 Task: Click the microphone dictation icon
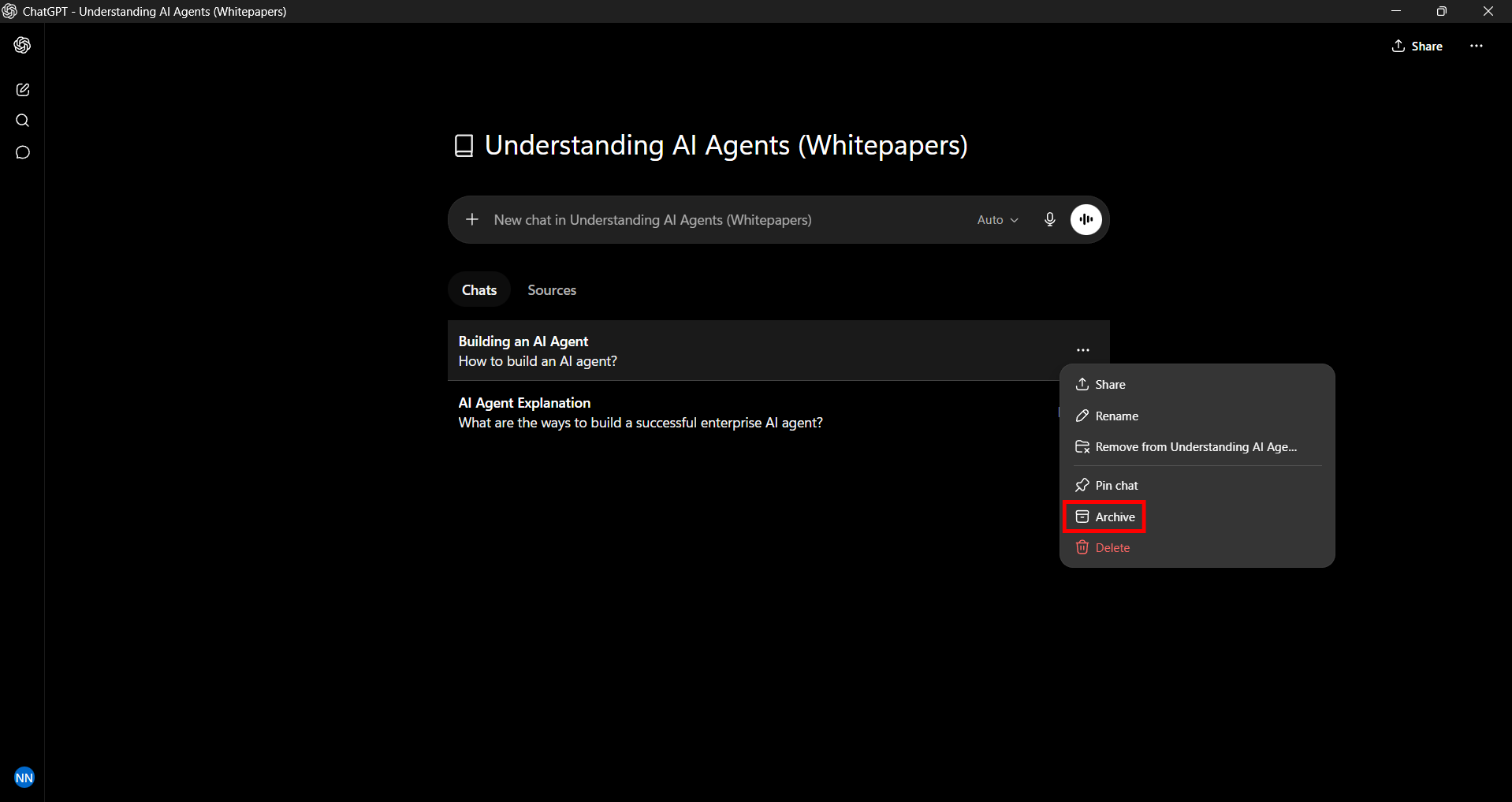1050,220
